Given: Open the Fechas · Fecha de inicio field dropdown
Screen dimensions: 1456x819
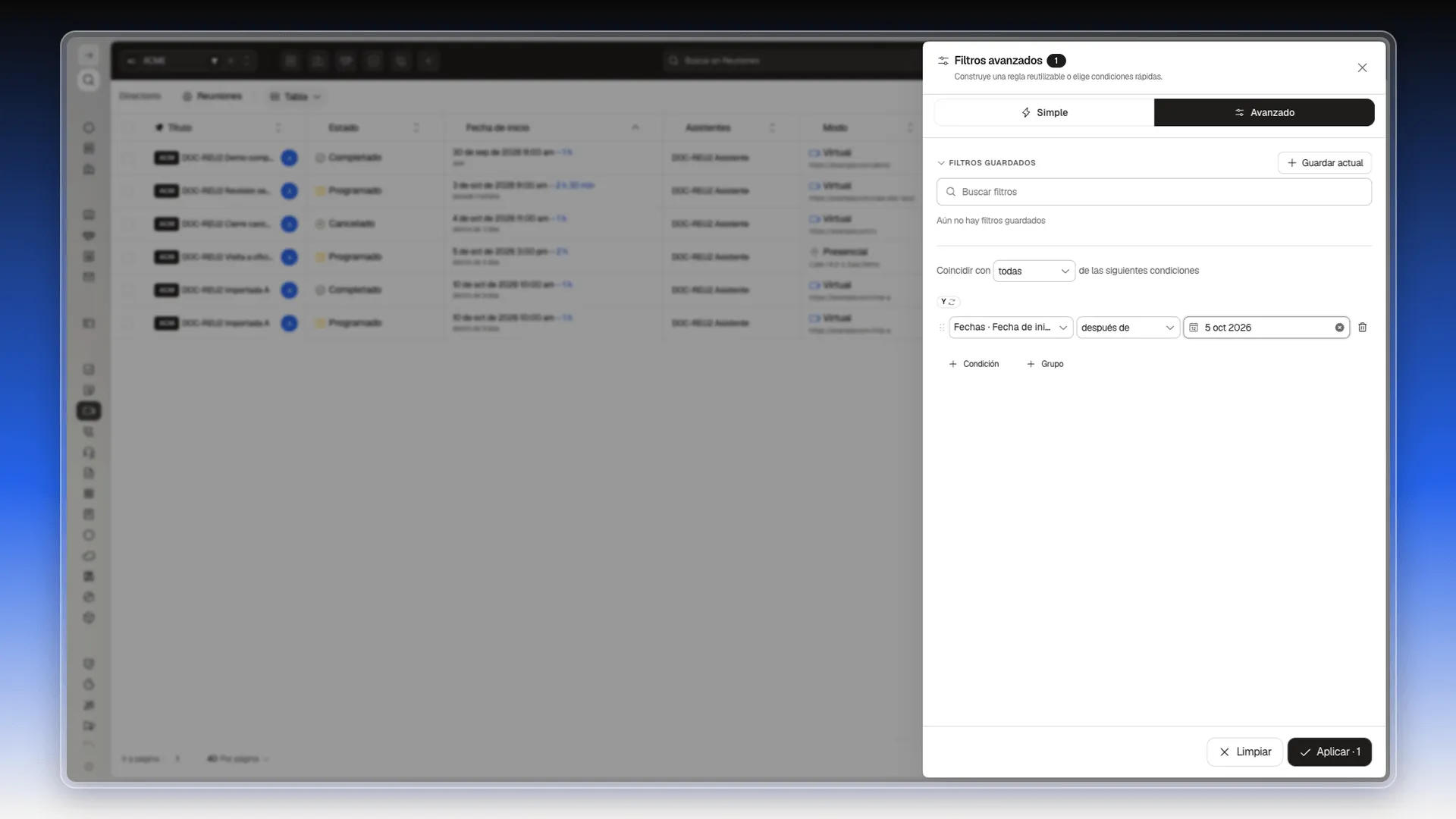Looking at the screenshot, I should (x=1010, y=328).
